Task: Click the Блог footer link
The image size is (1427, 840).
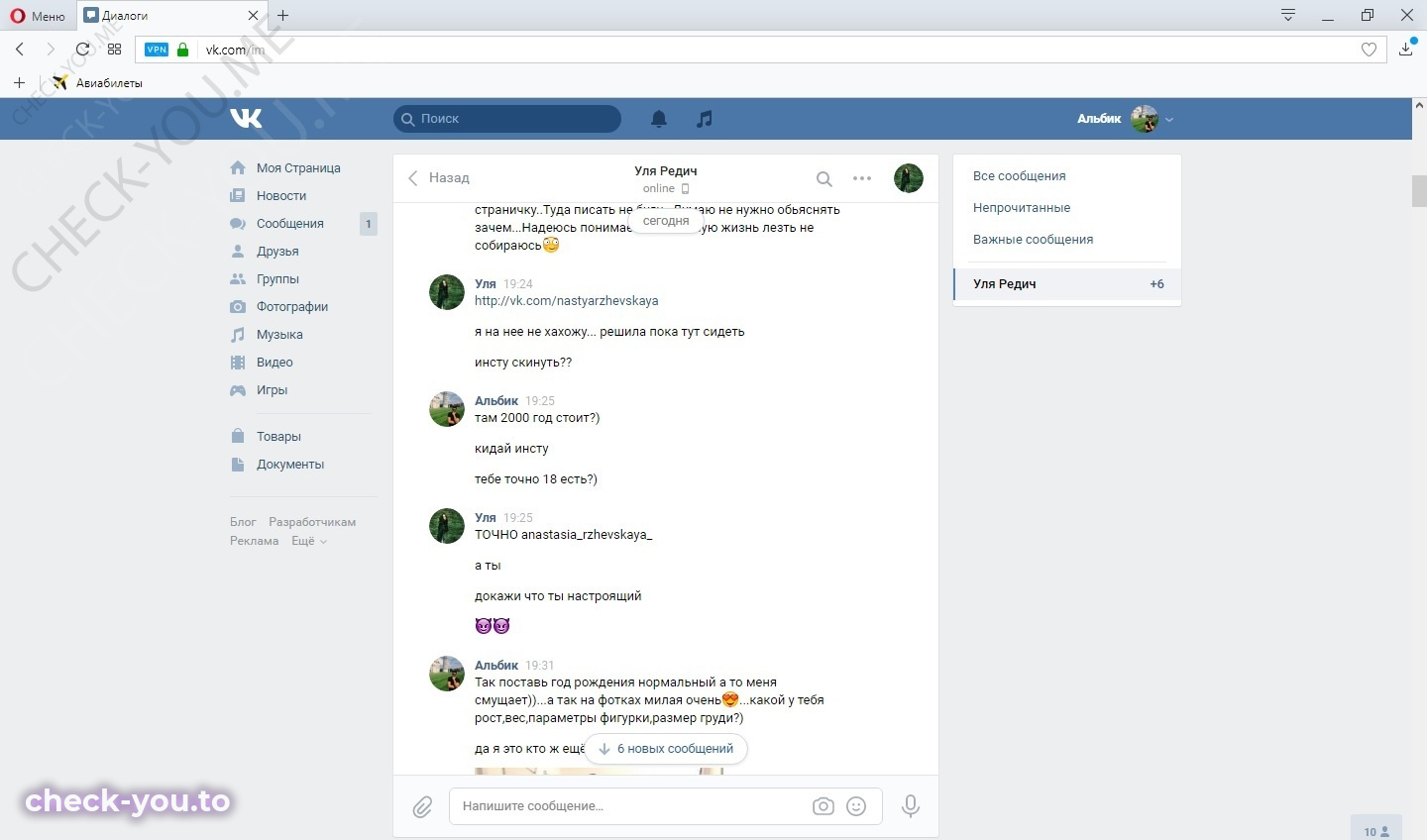Action: point(243,522)
